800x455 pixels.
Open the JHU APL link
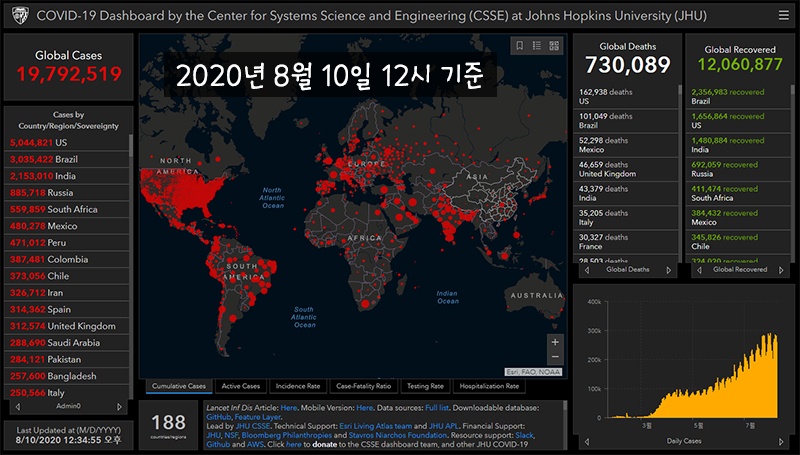[x=443, y=426]
